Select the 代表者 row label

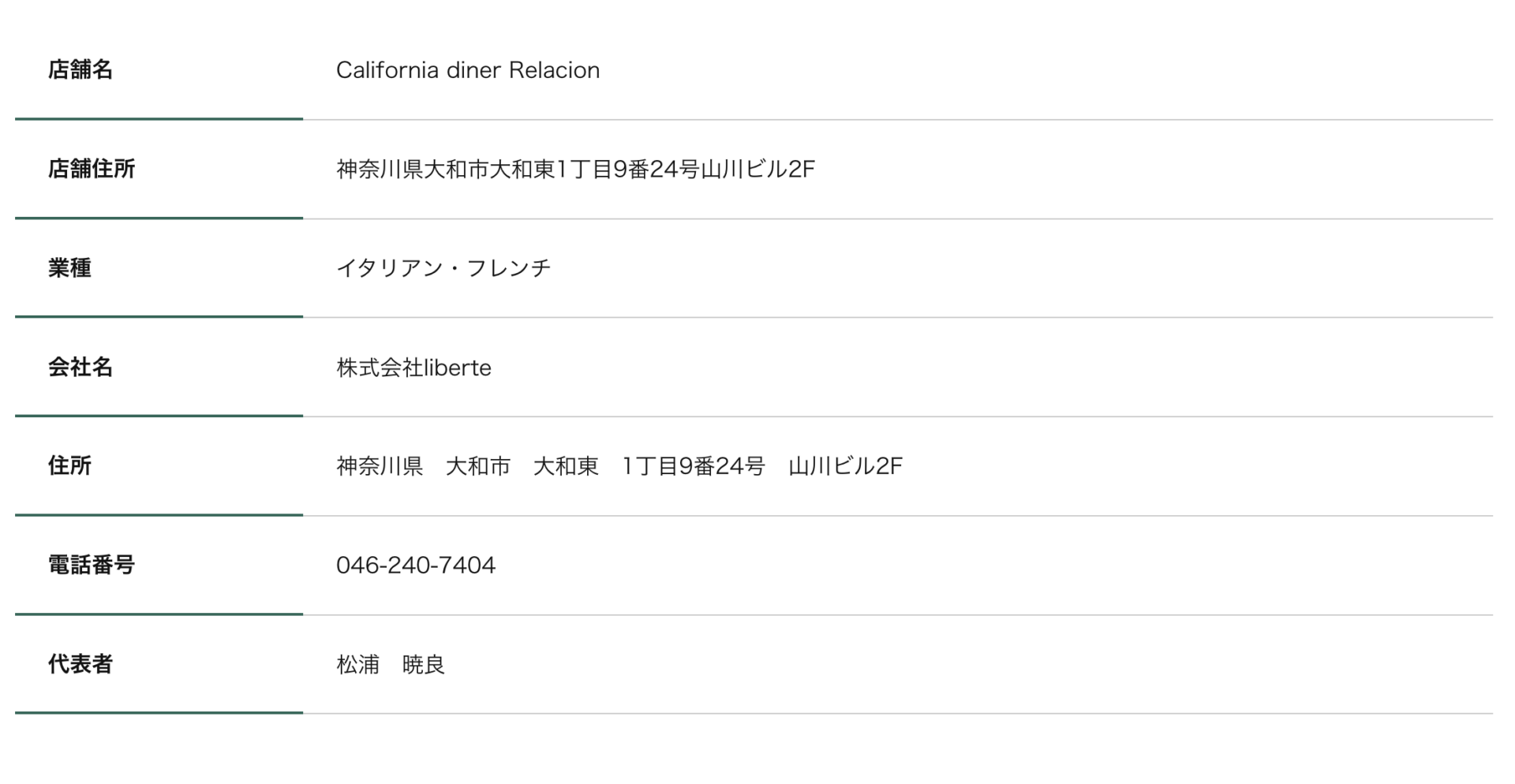pyautogui.click(x=80, y=664)
